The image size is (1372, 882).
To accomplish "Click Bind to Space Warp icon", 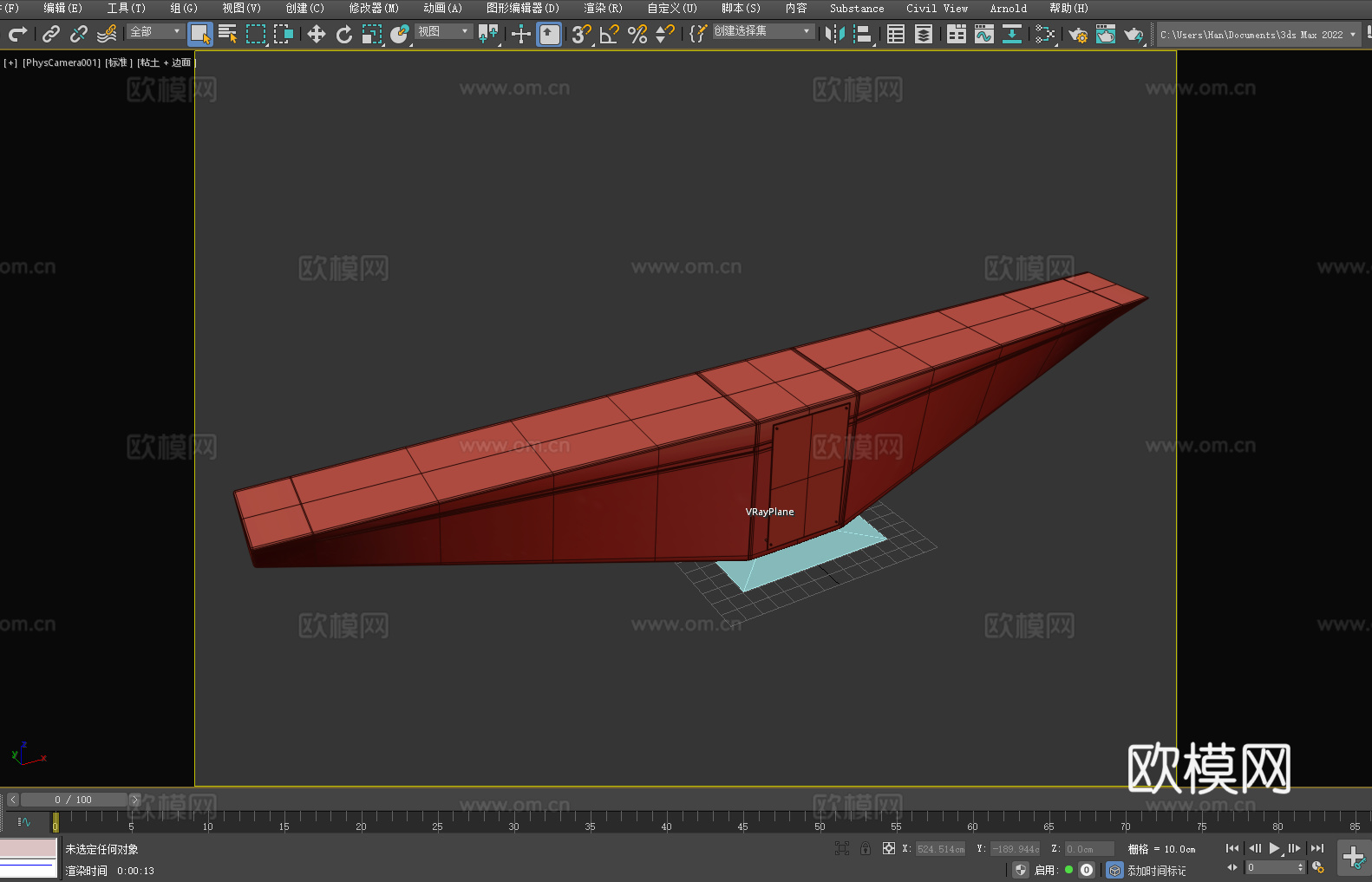I will (107, 34).
